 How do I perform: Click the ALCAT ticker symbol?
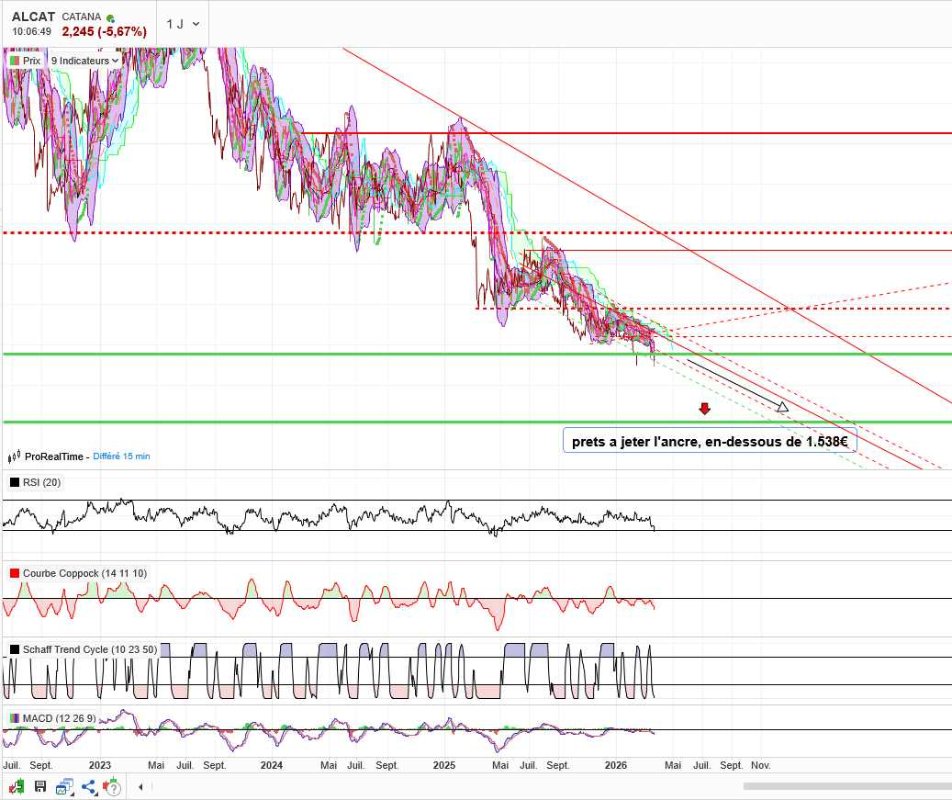click(x=33, y=17)
